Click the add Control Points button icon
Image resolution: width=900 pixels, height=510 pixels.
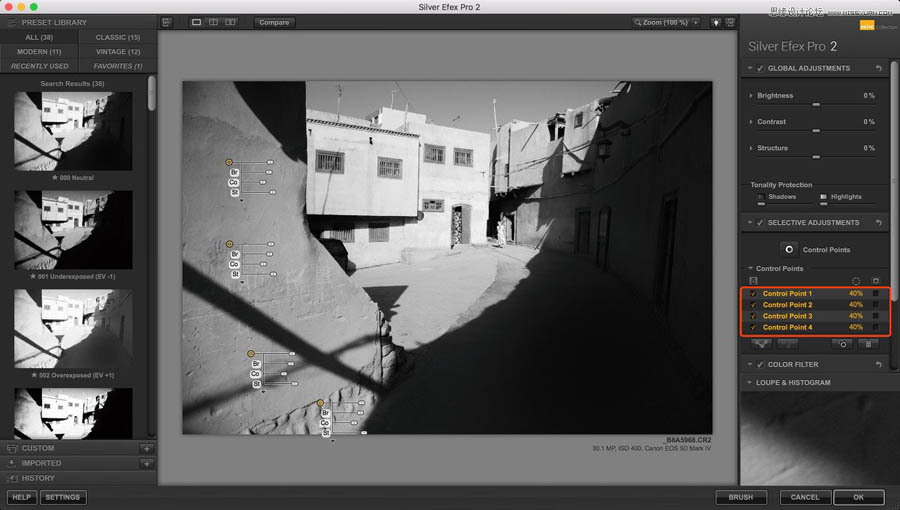[789, 250]
